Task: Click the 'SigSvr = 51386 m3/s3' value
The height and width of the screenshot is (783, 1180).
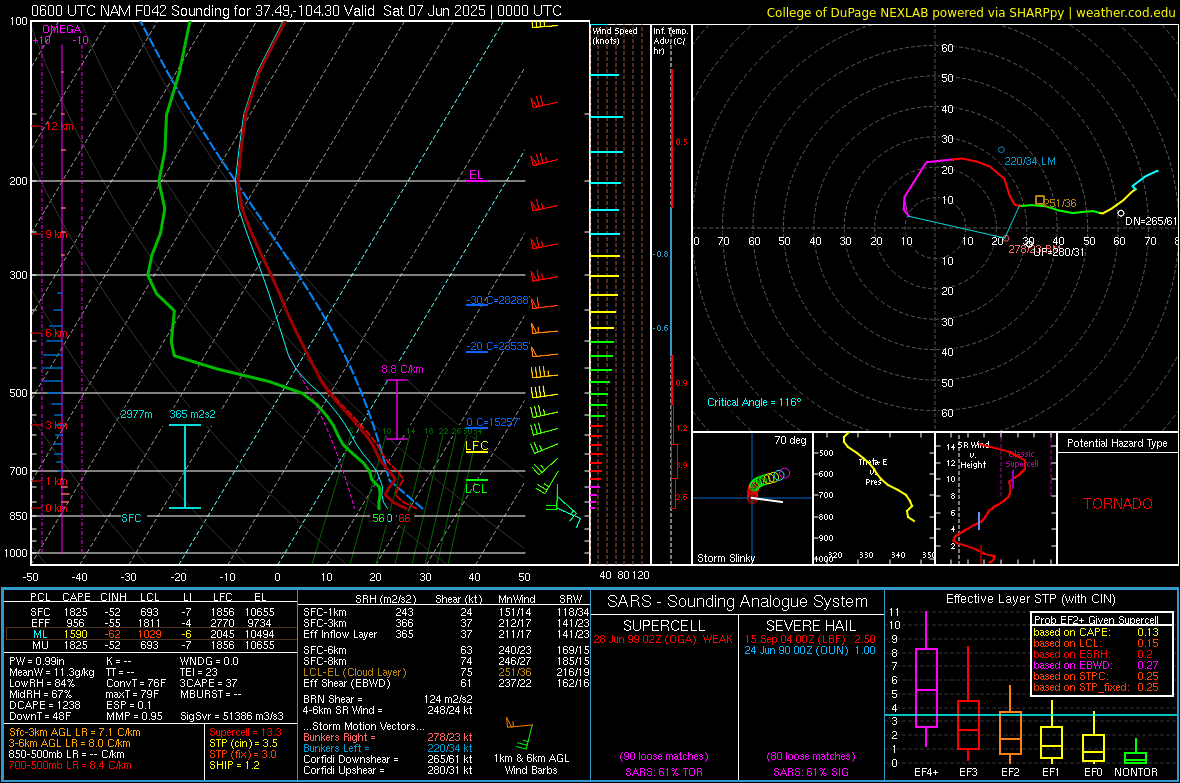Action: click(x=232, y=717)
